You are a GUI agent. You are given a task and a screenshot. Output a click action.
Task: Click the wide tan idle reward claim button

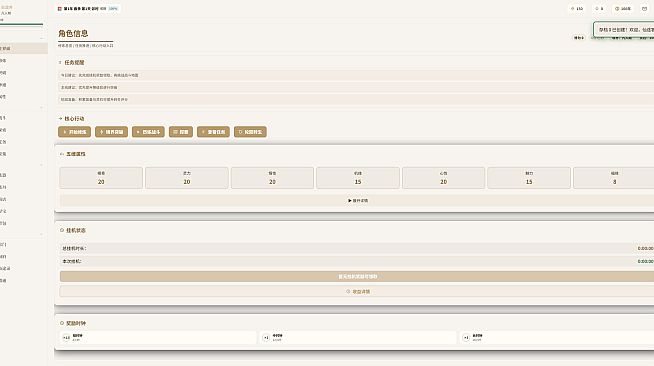click(x=358, y=276)
